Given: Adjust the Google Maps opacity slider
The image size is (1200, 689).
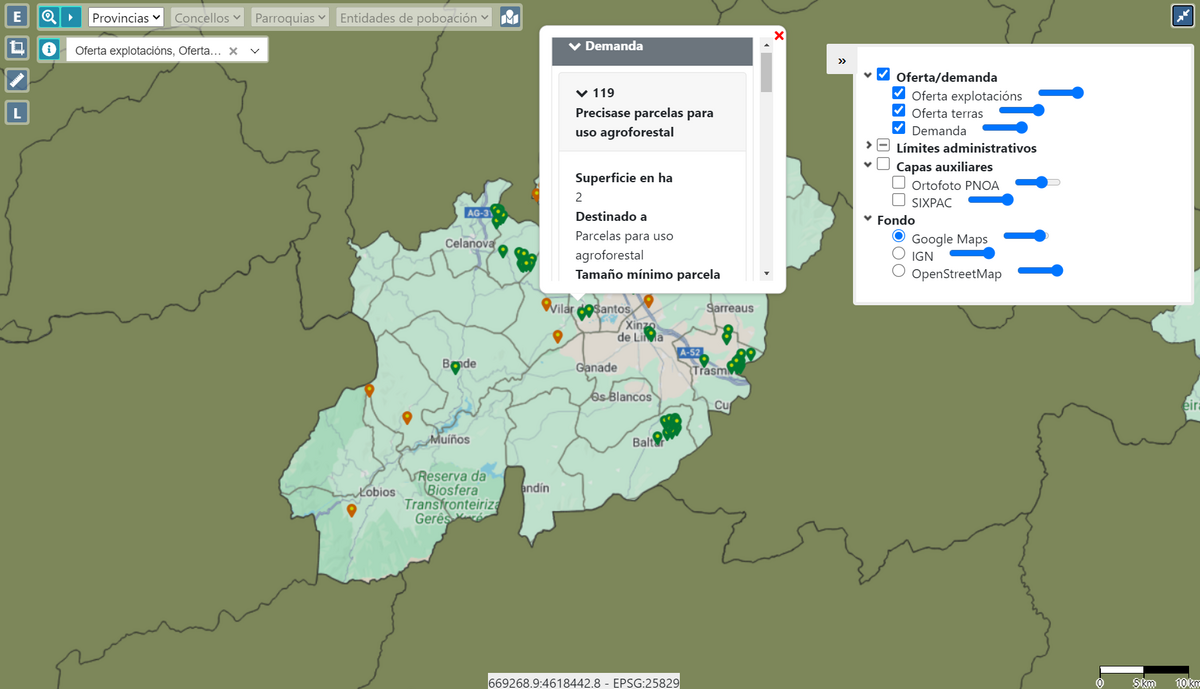Looking at the screenshot, I should tap(1026, 236).
